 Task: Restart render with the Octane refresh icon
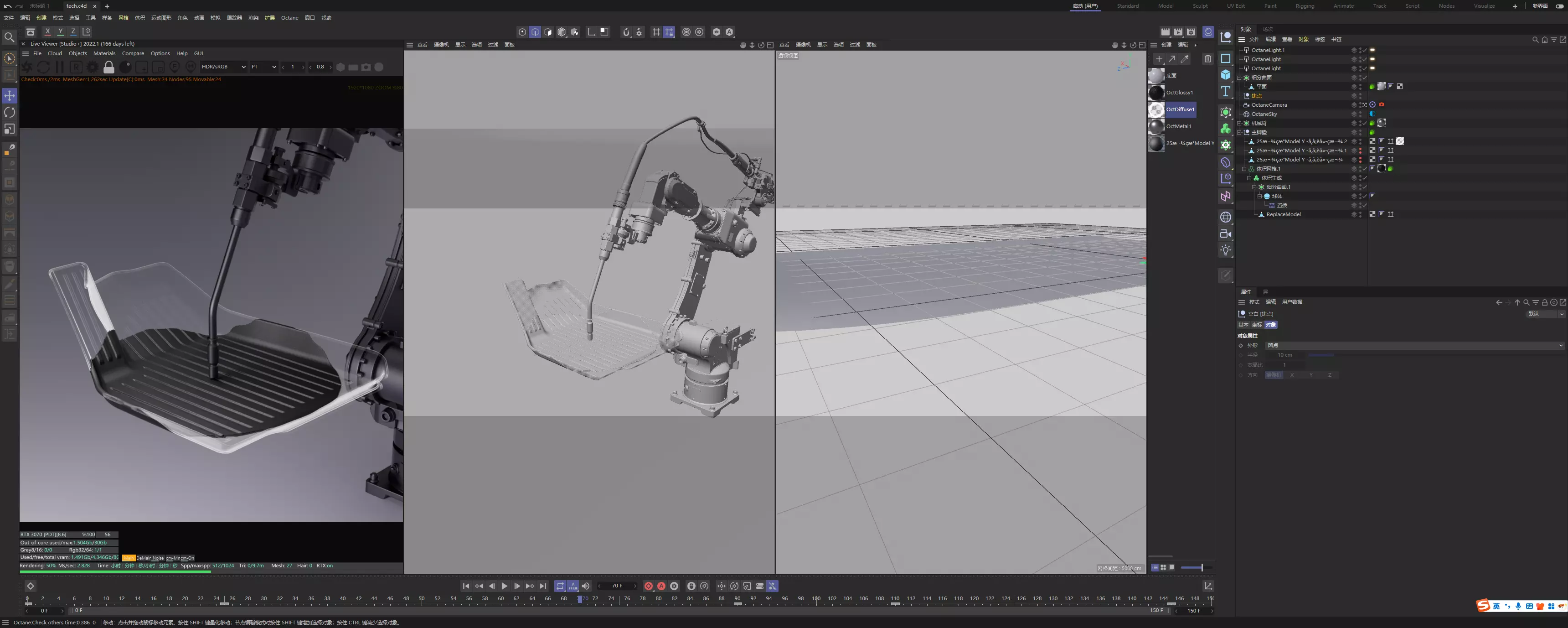point(43,67)
